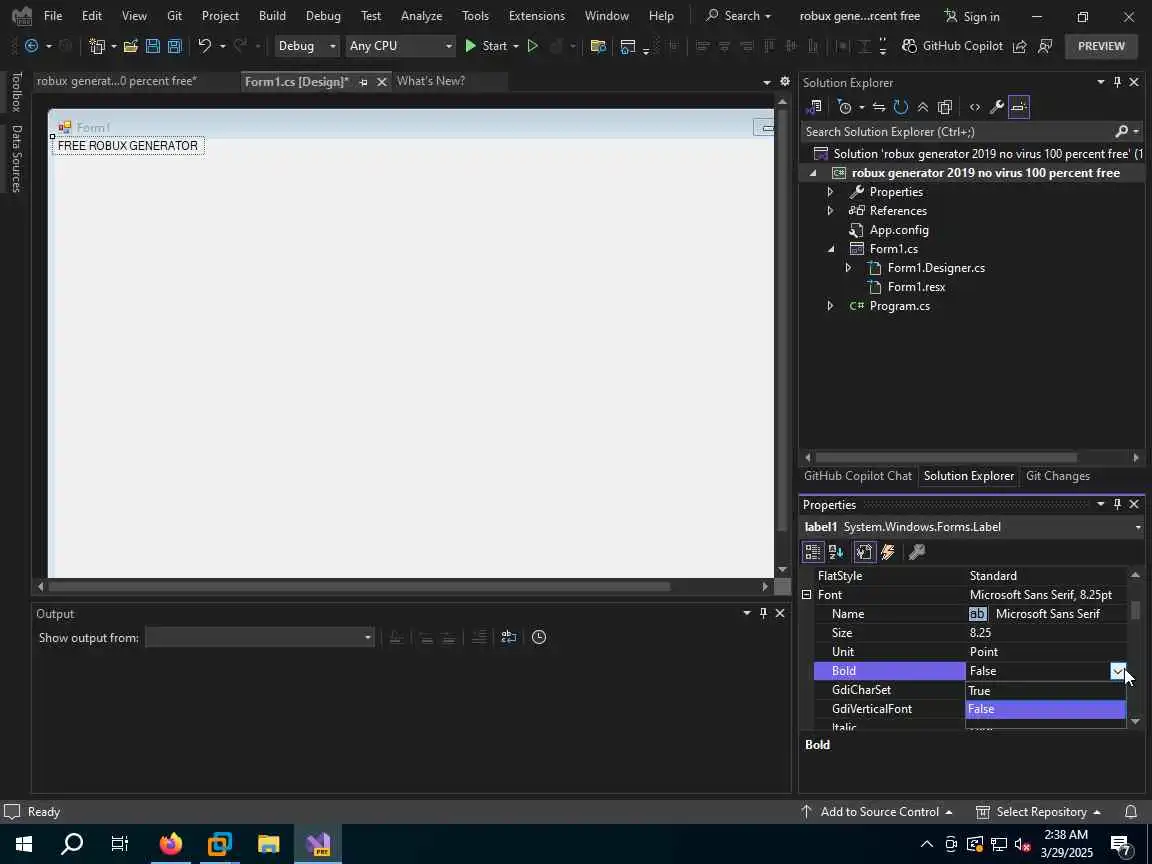Expand Program.cs node
The width and height of the screenshot is (1152, 864).
tap(830, 306)
